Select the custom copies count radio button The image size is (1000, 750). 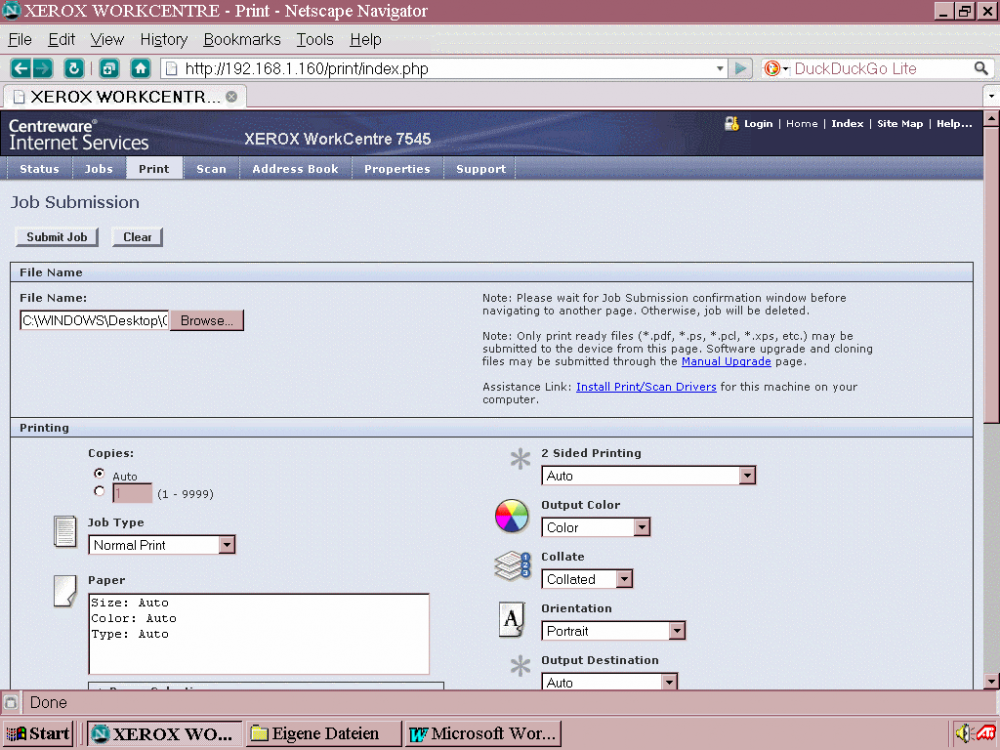point(99,491)
